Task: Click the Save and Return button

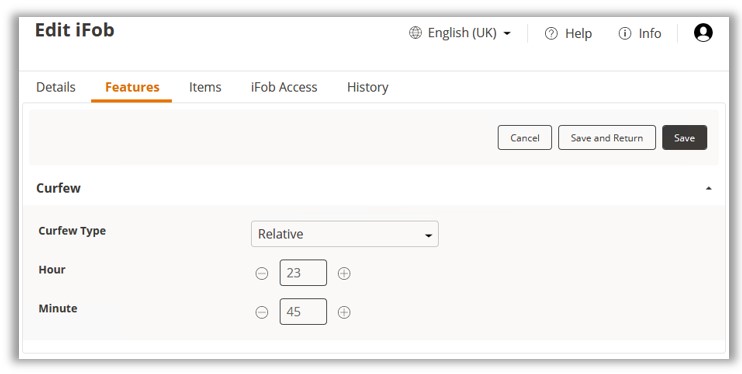Action: [x=607, y=138]
